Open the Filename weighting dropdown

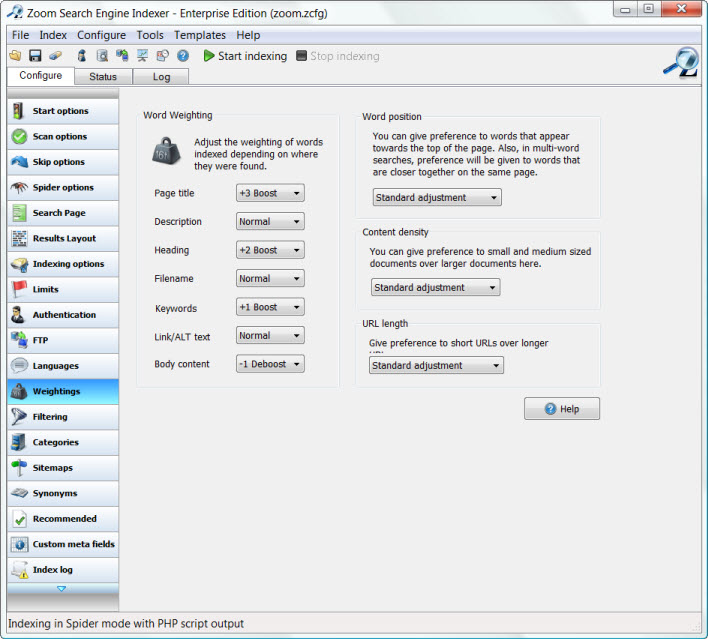click(270, 278)
